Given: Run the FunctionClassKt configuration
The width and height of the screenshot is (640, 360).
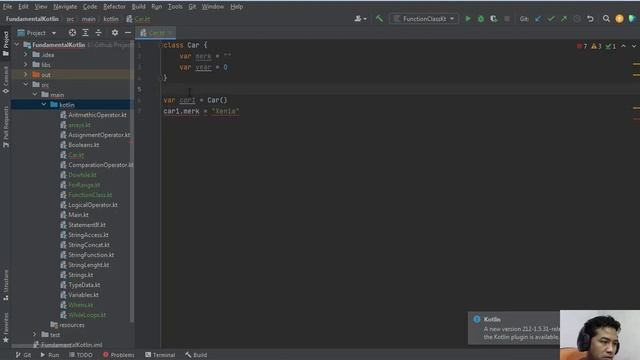Looking at the screenshot, I should [468, 19].
